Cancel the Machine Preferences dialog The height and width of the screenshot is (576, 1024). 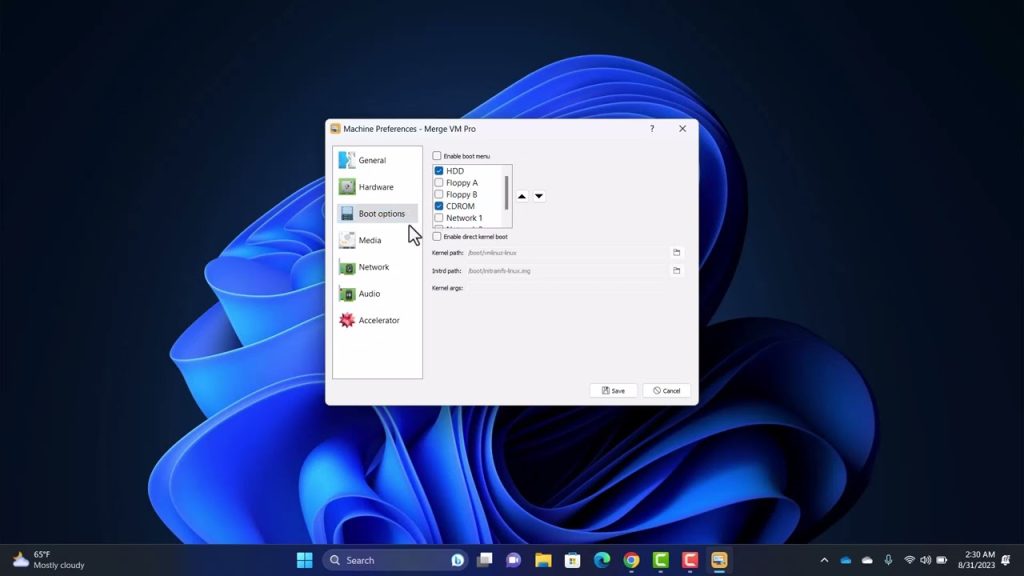666,390
